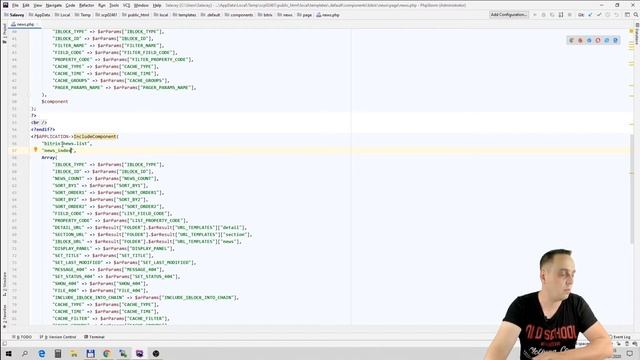Viewport: 640px width, 360px height.
Task: Open in Firefox browser icon in editor
Action: pyautogui.click(x=580, y=40)
